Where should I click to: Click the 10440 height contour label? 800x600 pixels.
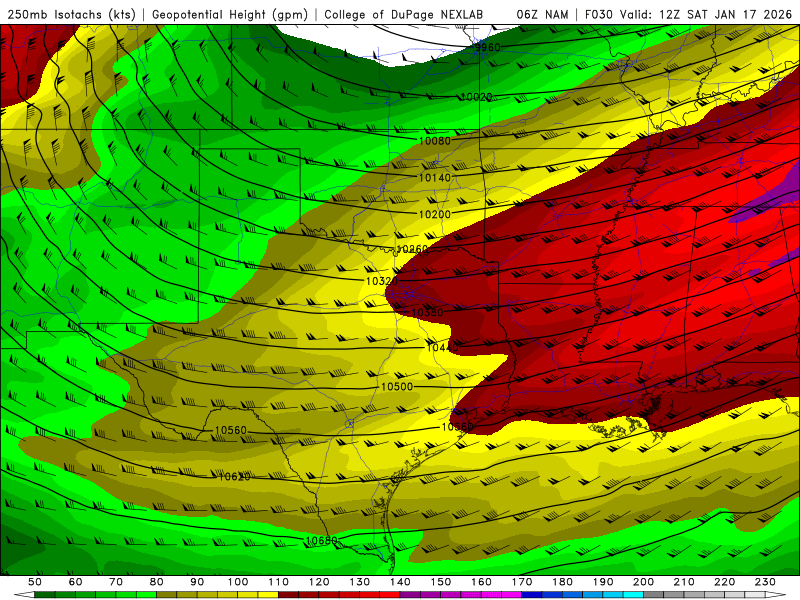point(442,347)
